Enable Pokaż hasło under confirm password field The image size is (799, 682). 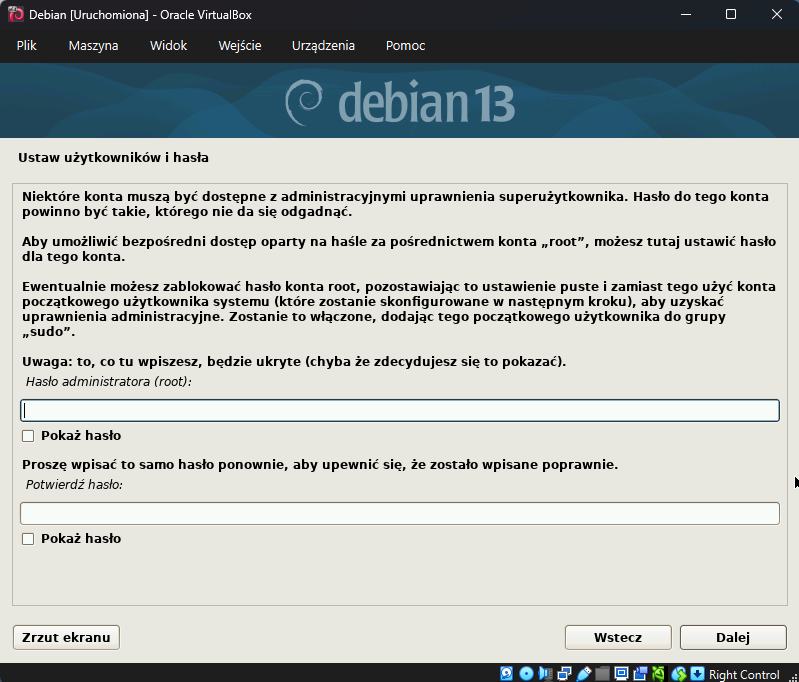[28, 539]
